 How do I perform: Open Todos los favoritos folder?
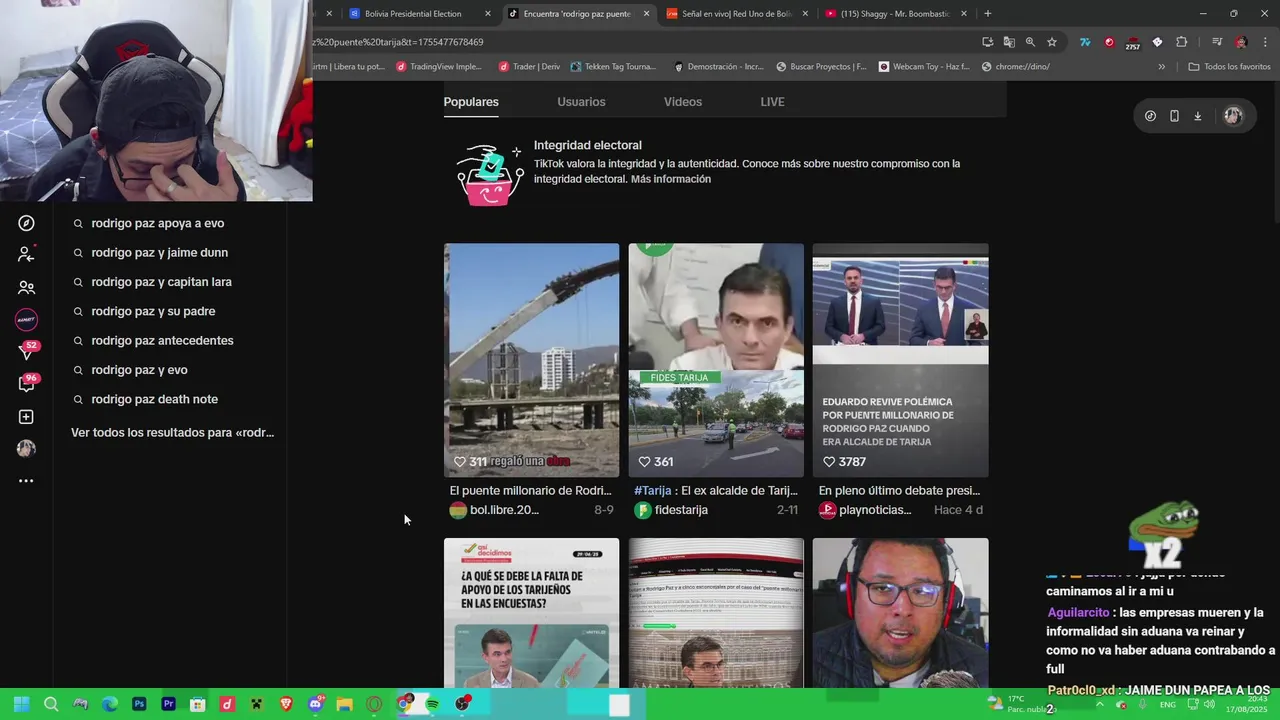(x=1229, y=67)
